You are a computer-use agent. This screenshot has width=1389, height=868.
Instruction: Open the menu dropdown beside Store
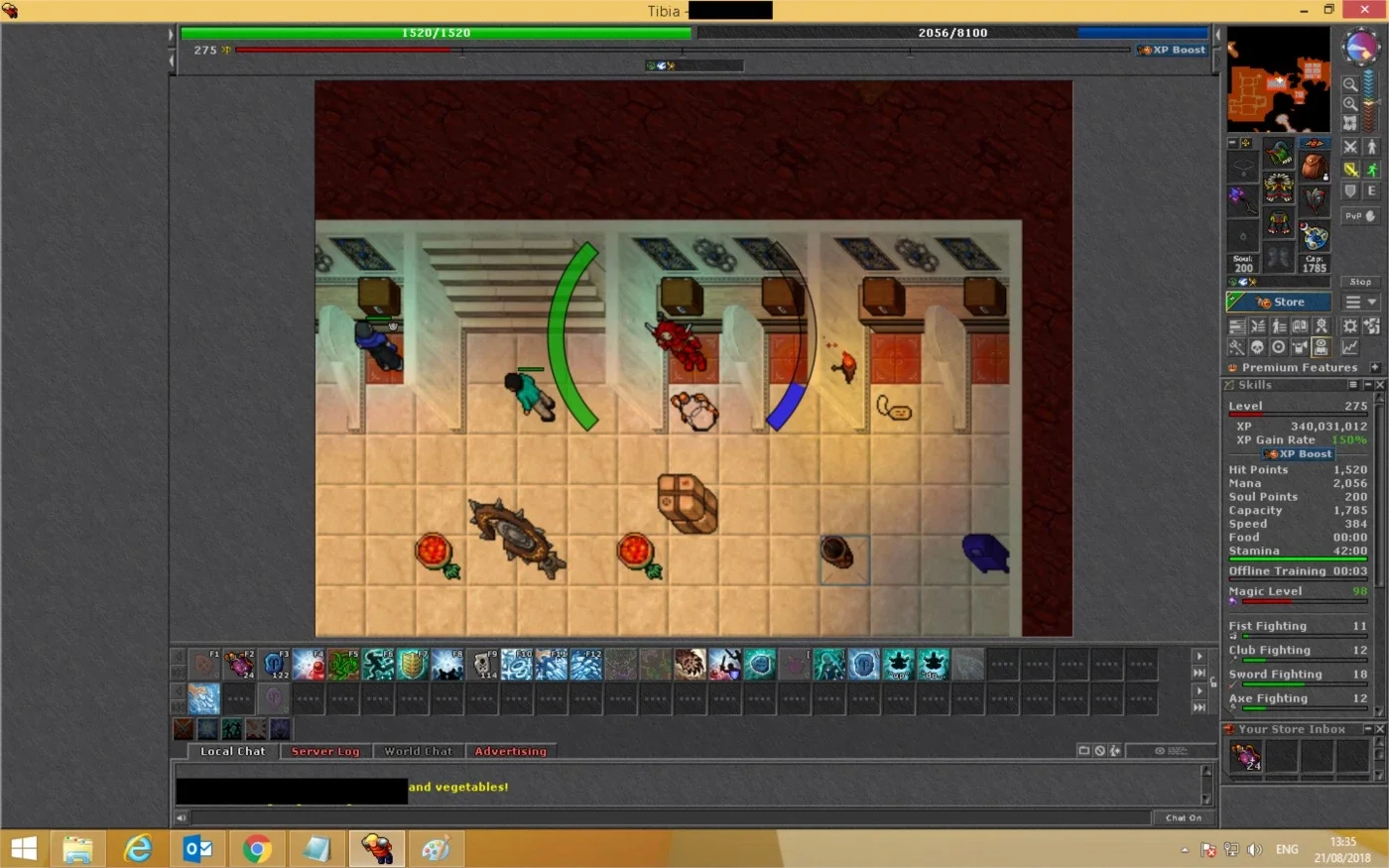(x=1360, y=302)
